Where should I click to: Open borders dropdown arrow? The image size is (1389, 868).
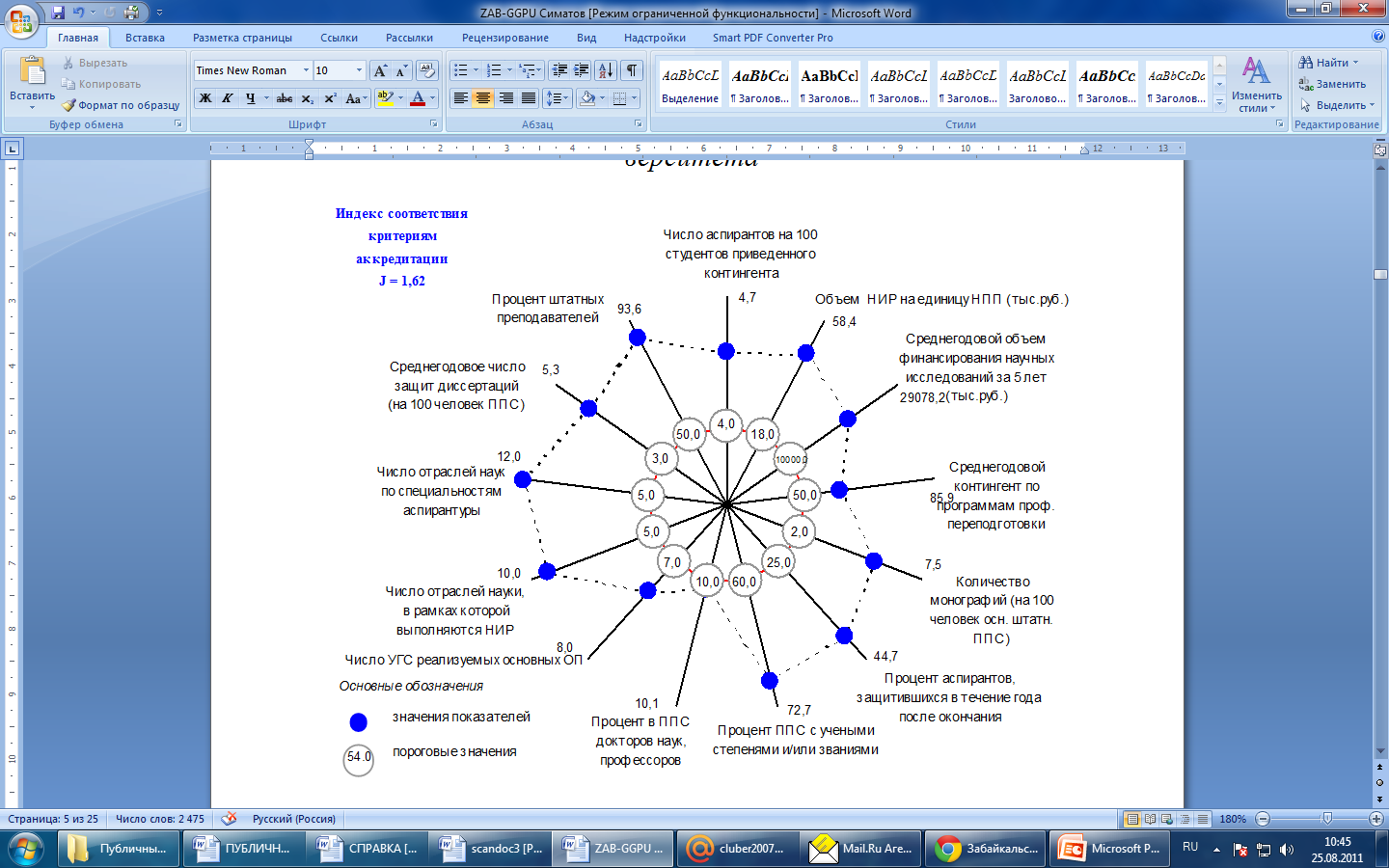(x=635, y=98)
